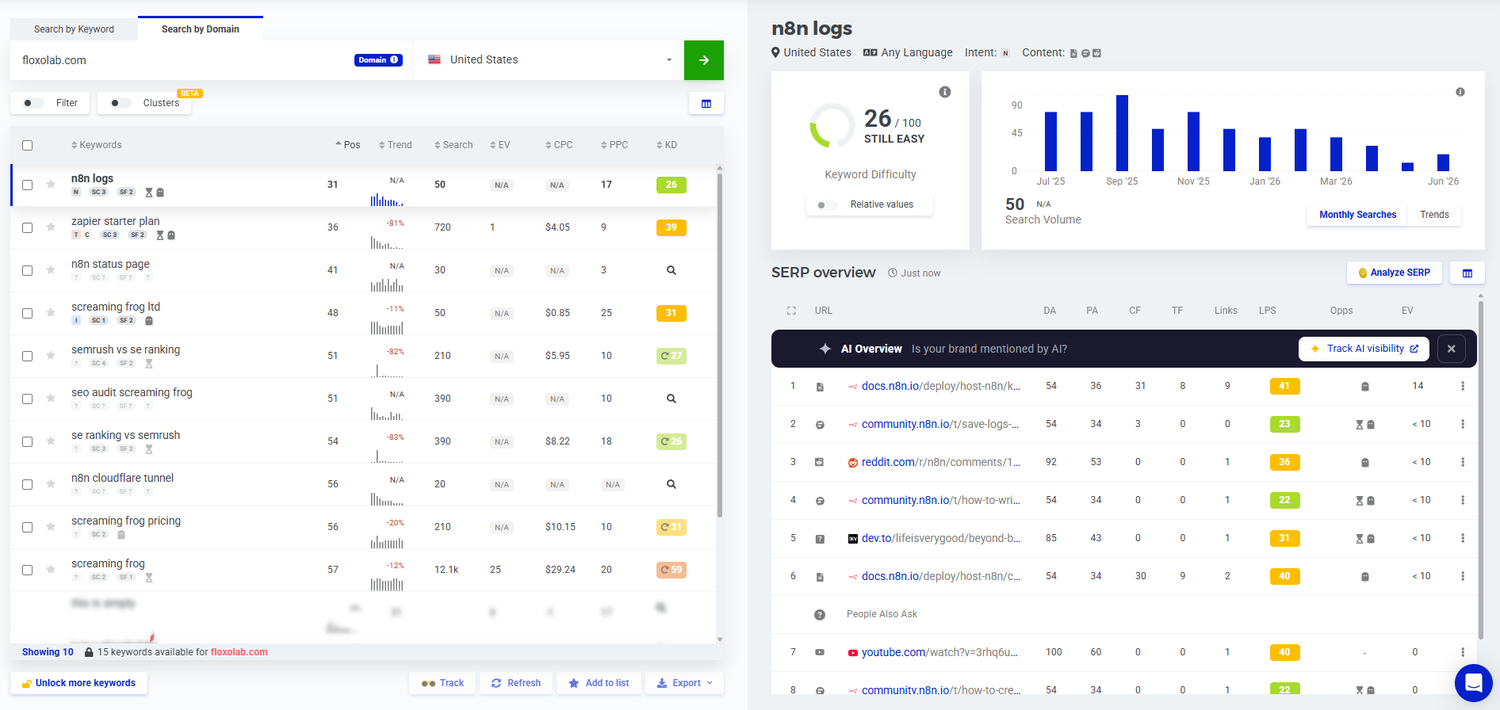Star the zapier starter plan keyword
This screenshot has width=1500, height=710.
point(51,228)
